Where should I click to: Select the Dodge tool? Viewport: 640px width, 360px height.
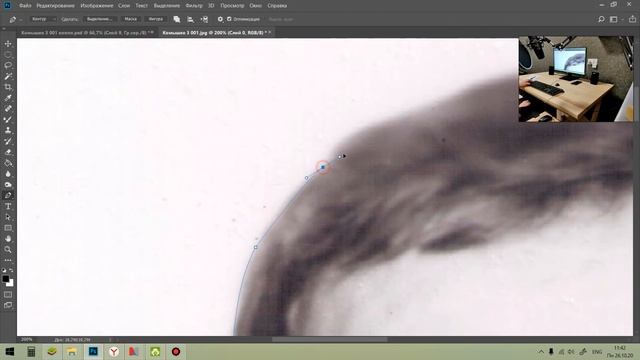(x=8, y=184)
